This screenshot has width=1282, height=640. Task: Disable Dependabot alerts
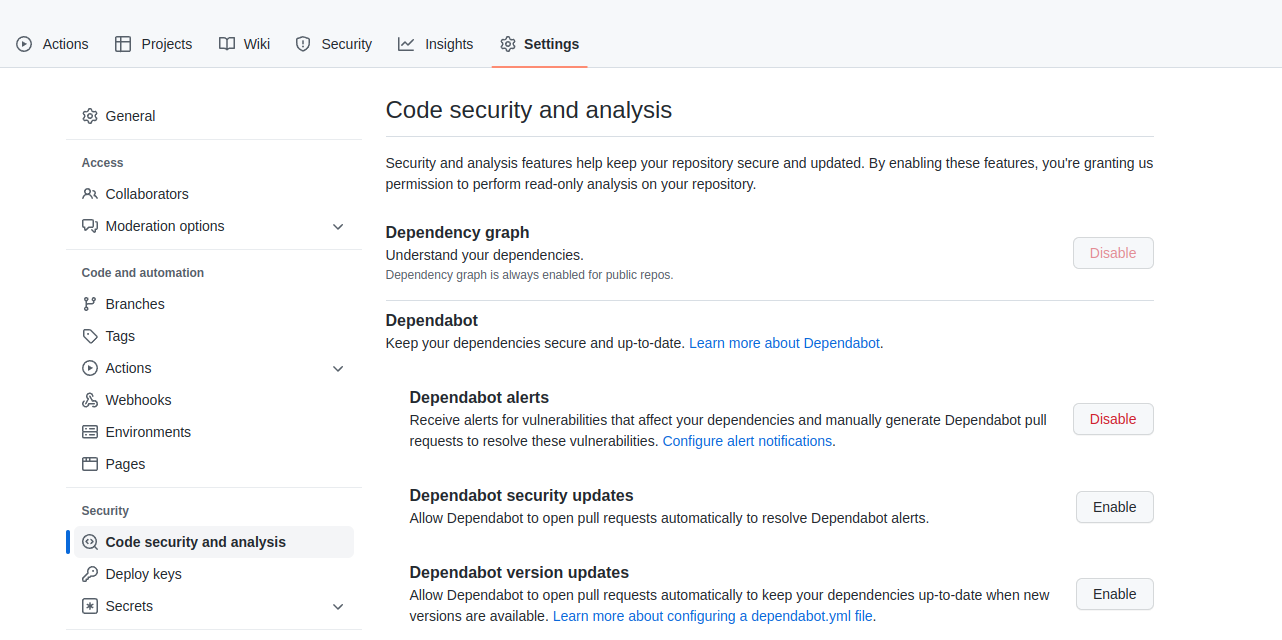[1113, 419]
